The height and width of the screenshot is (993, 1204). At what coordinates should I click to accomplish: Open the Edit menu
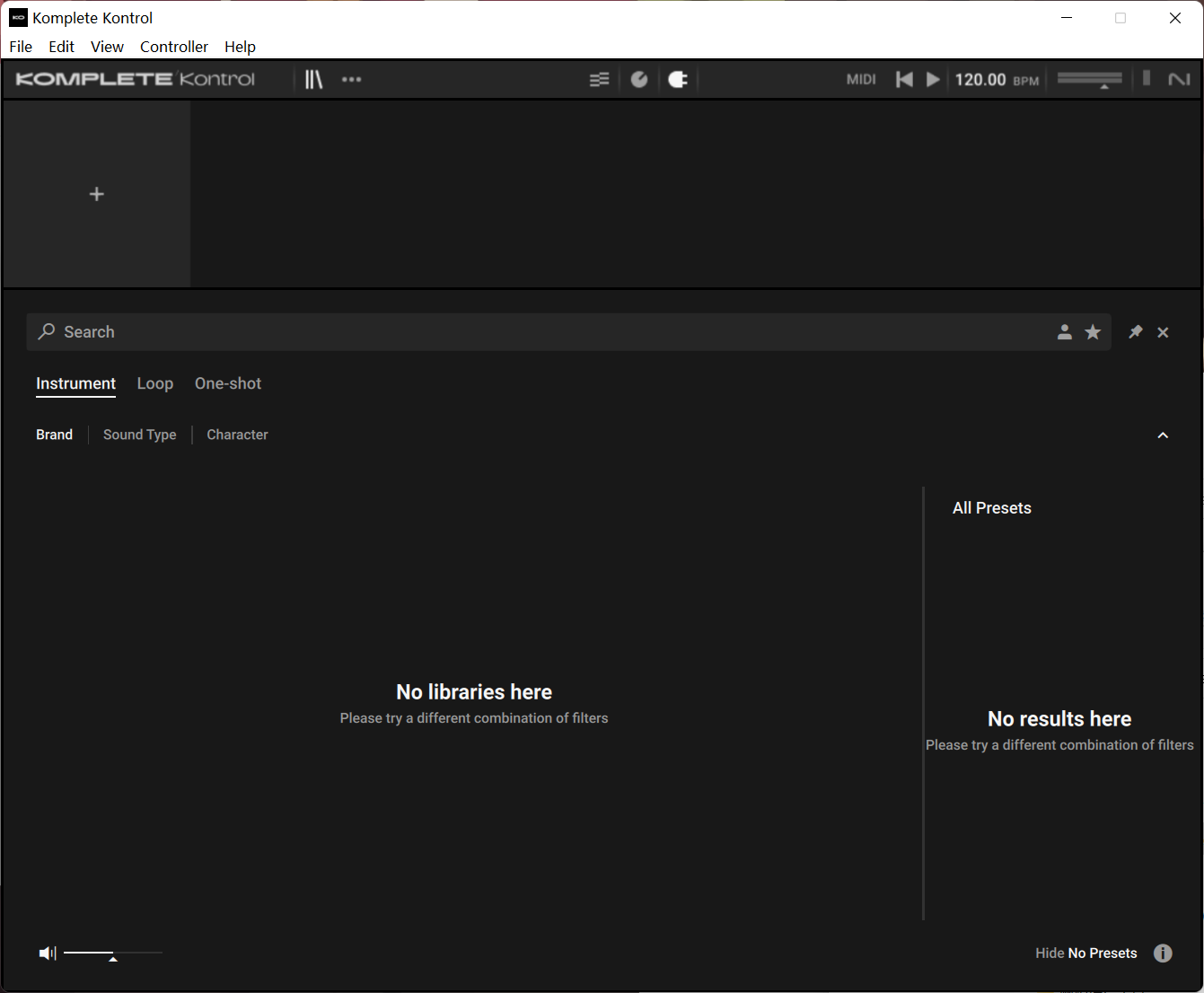[62, 47]
